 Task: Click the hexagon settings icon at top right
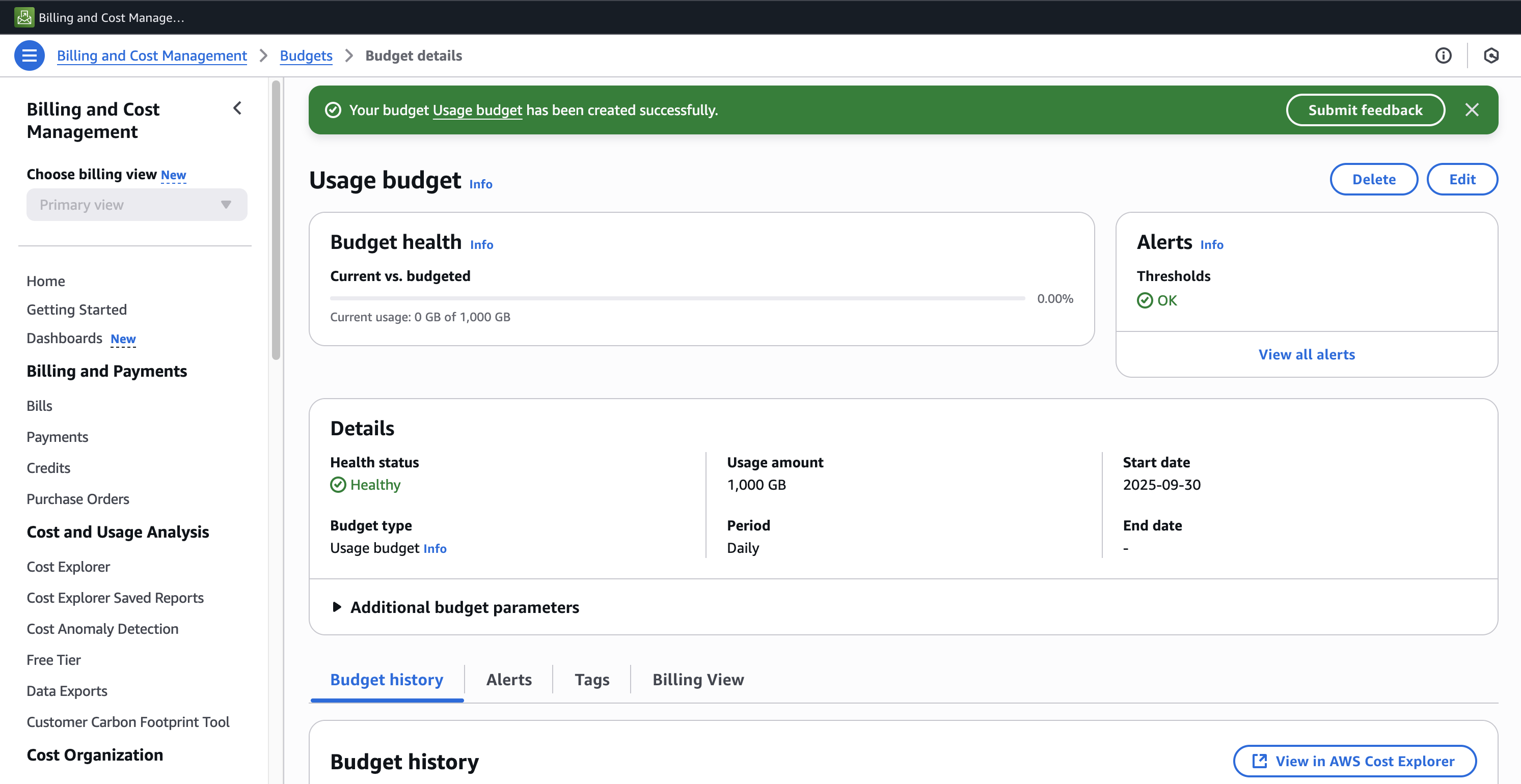[1491, 55]
